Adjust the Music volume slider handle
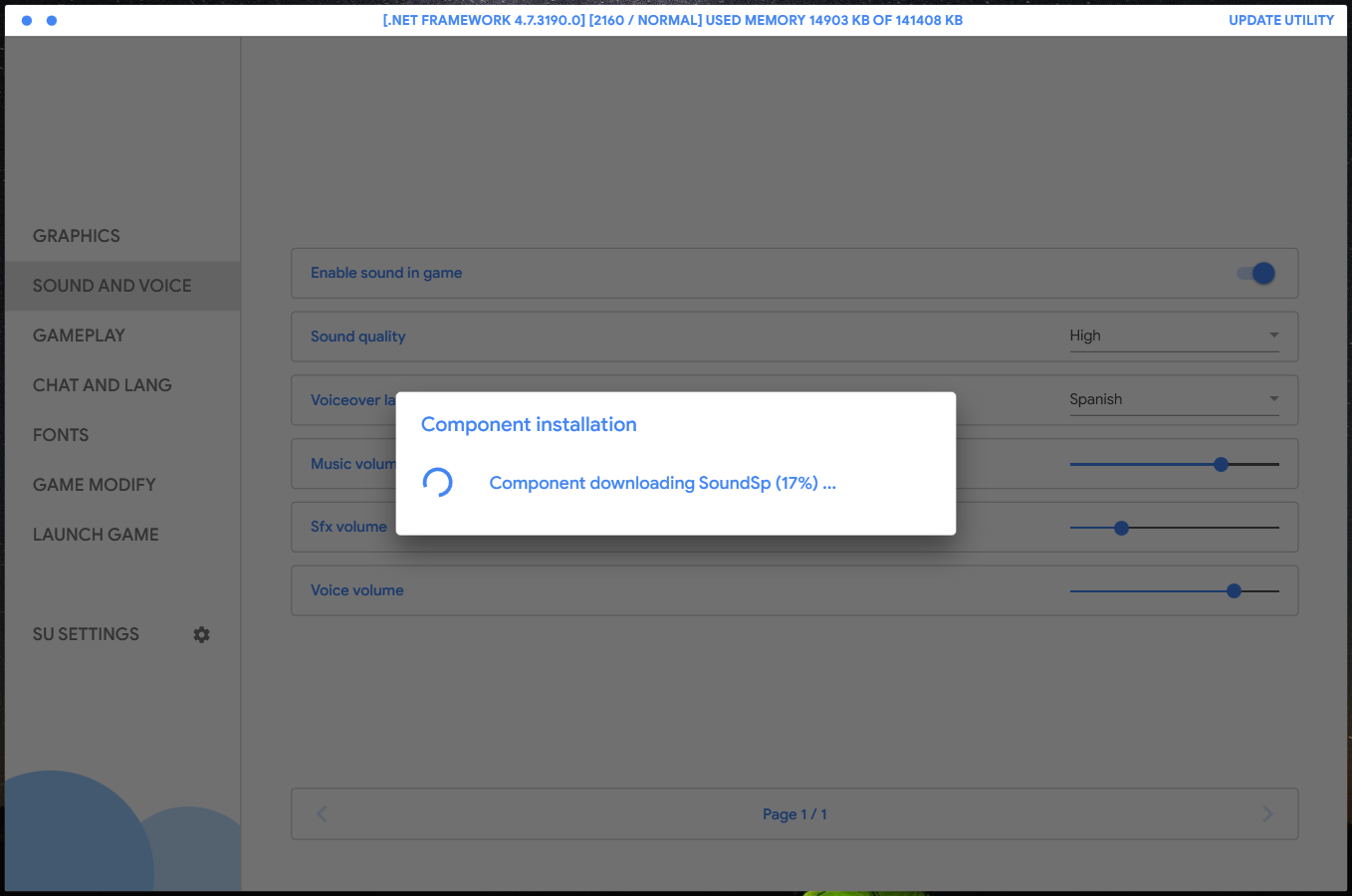The image size is (1352, 896). pos(1222,464)
